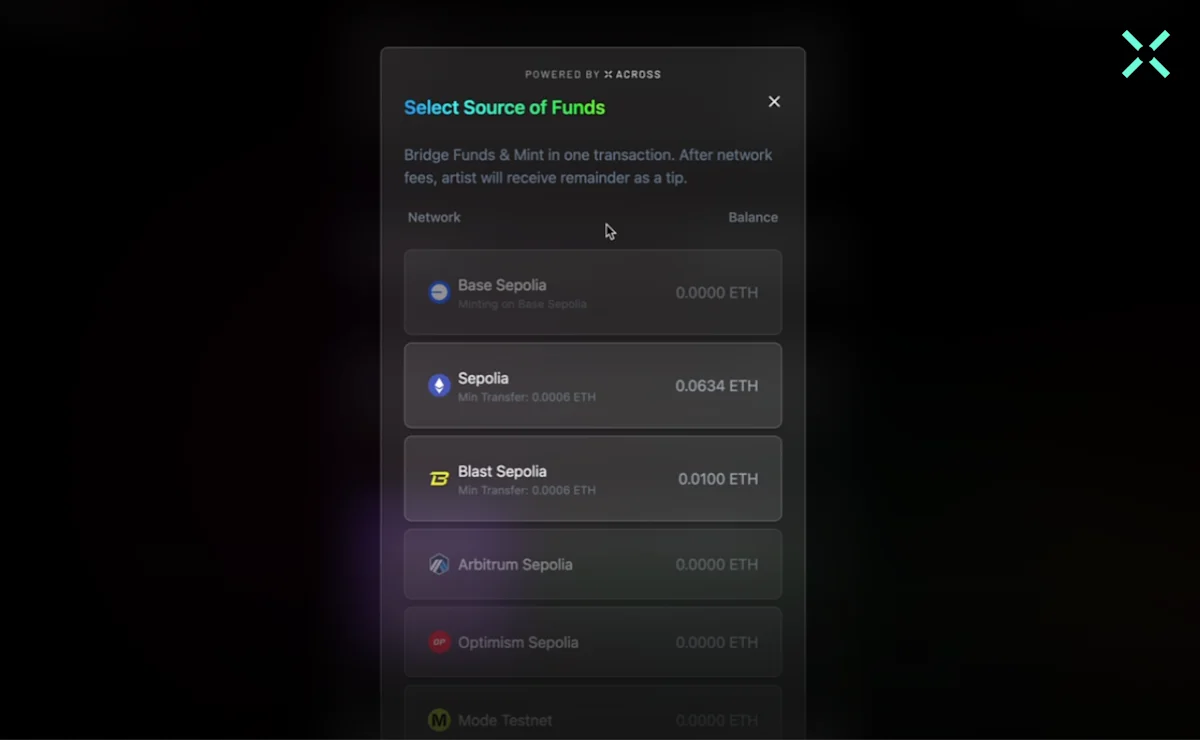Viewport: 1200px width, 740px height.
Task: Choose Sepolia as source of funds
Action: [x=593, y=385]
